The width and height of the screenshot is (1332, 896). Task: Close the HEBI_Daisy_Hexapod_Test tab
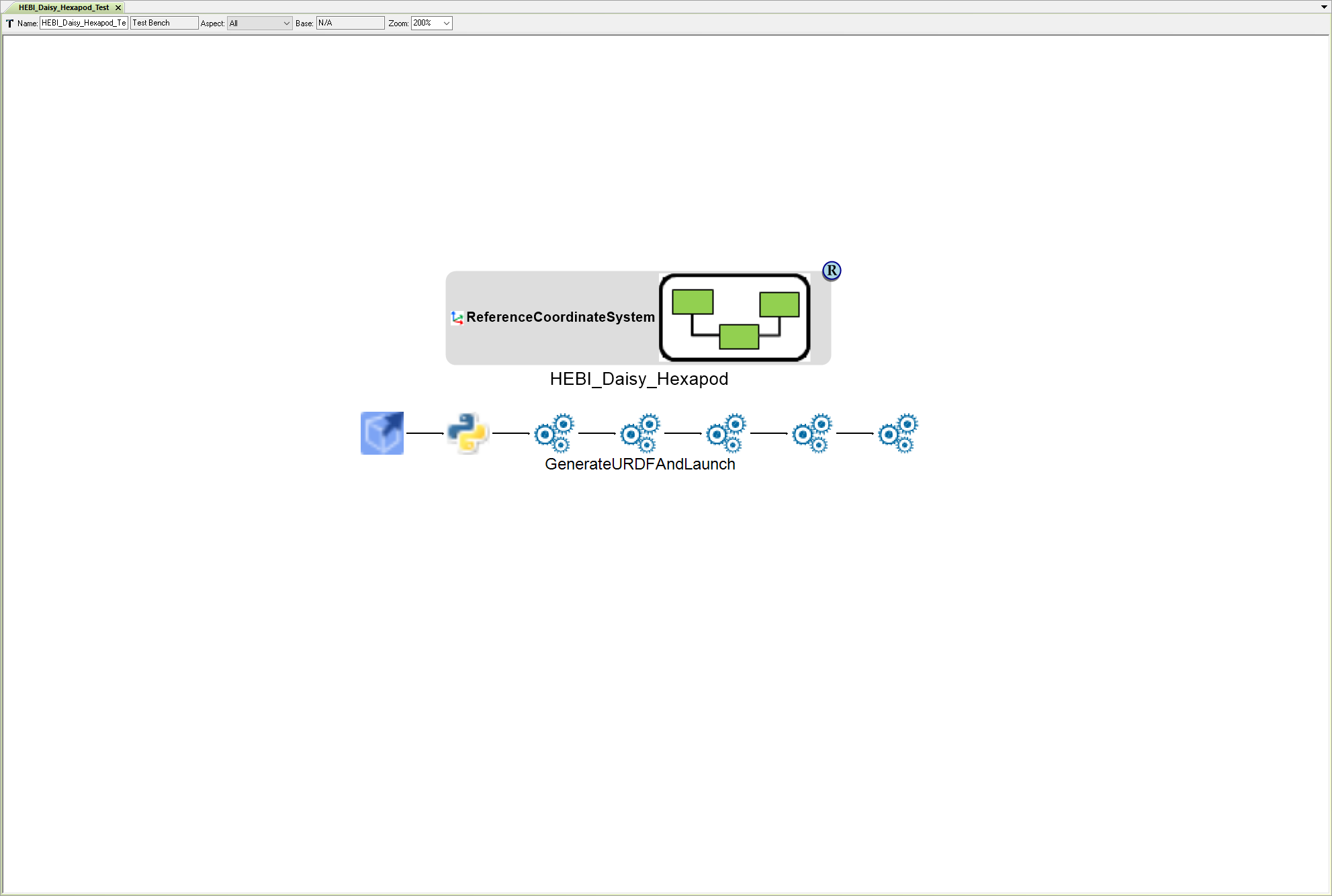118,7
